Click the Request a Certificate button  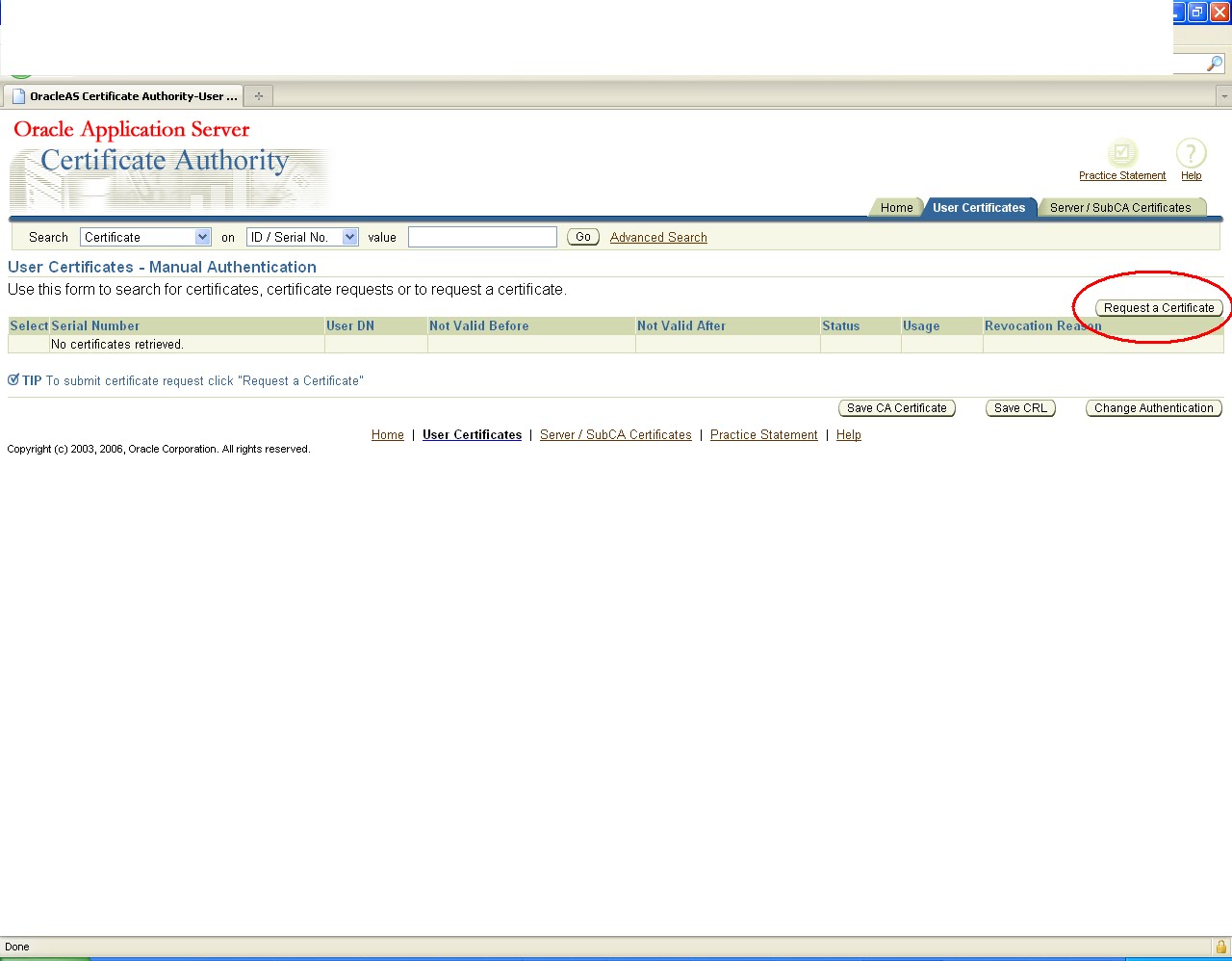(1159, 308)
